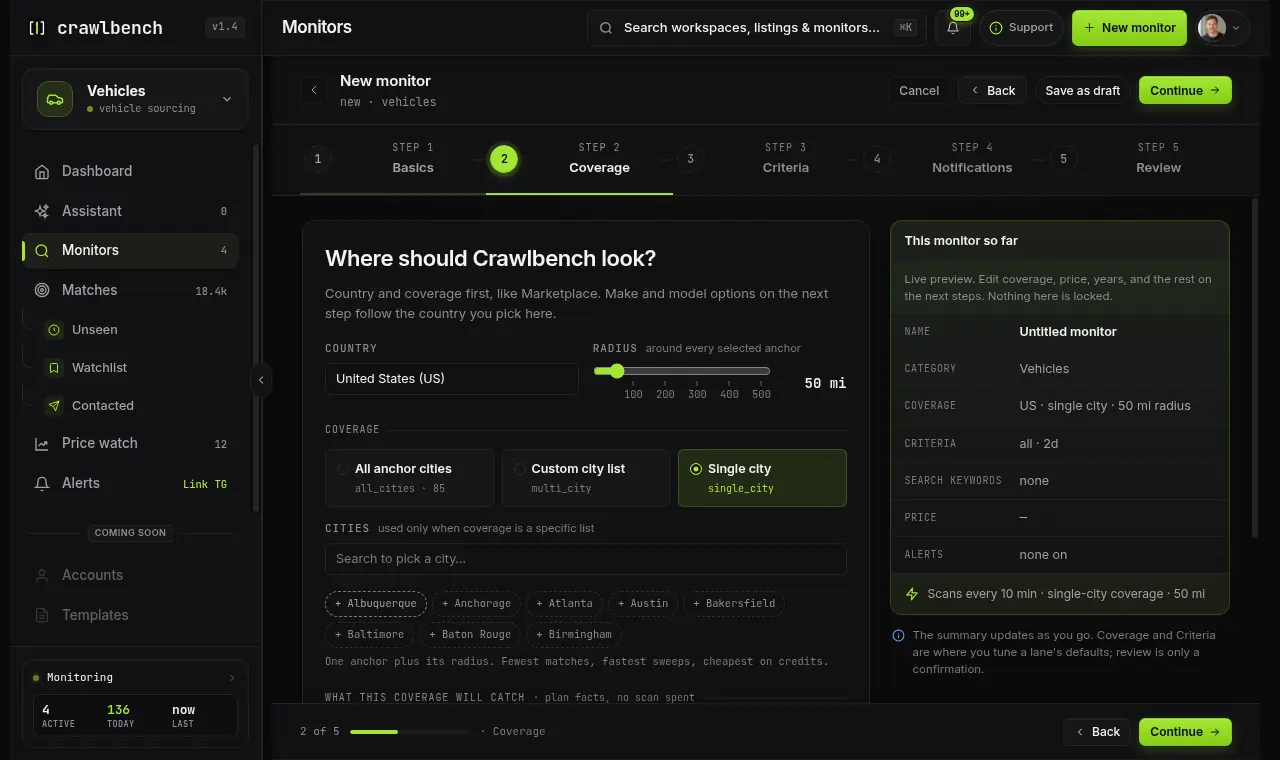1280x760 pixels.
Task: Select Single city coverage option
Action: 762,478
